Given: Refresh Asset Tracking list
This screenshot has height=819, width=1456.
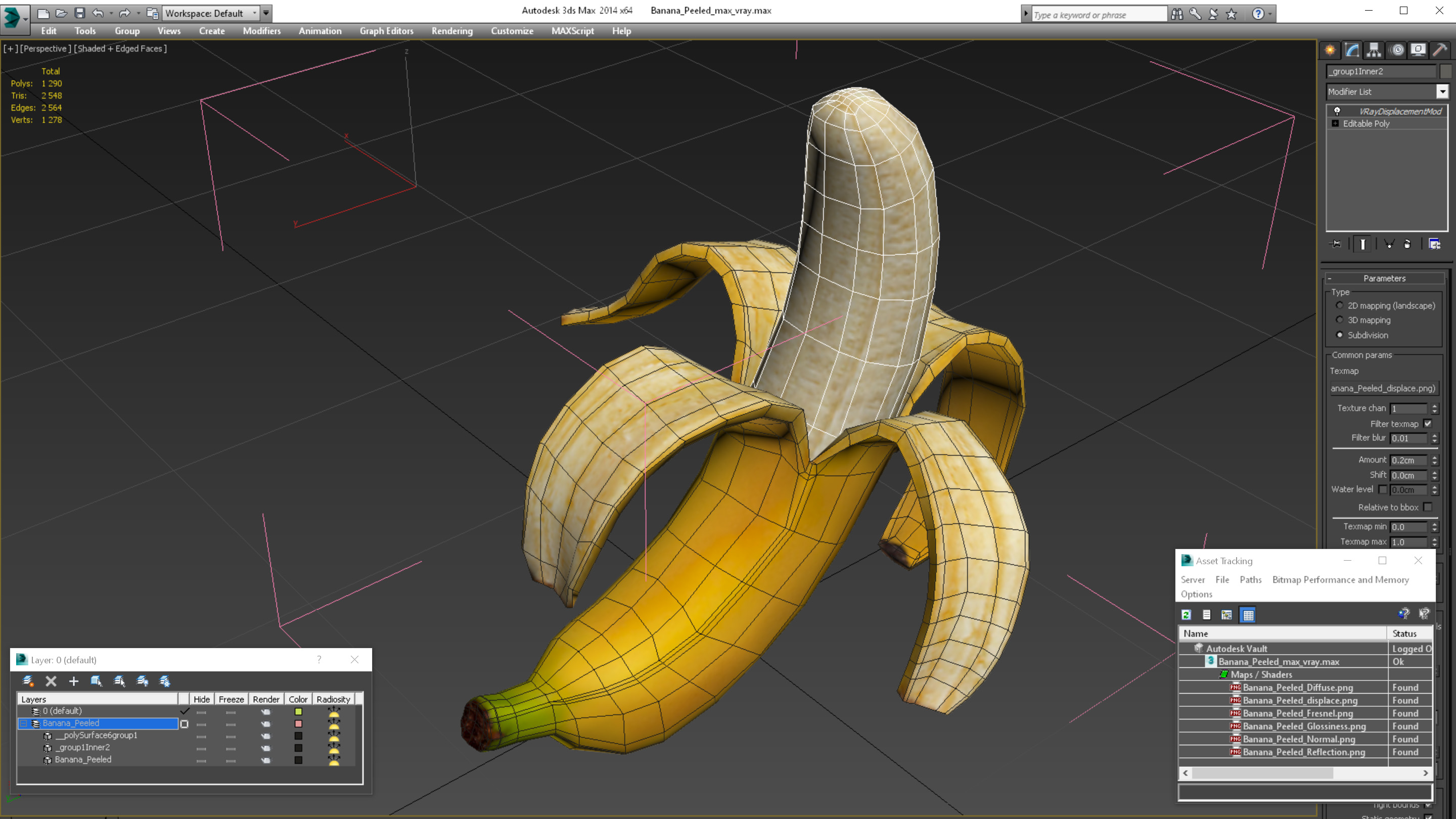Looking at the screenshot, I should (x=1187, y=615).
